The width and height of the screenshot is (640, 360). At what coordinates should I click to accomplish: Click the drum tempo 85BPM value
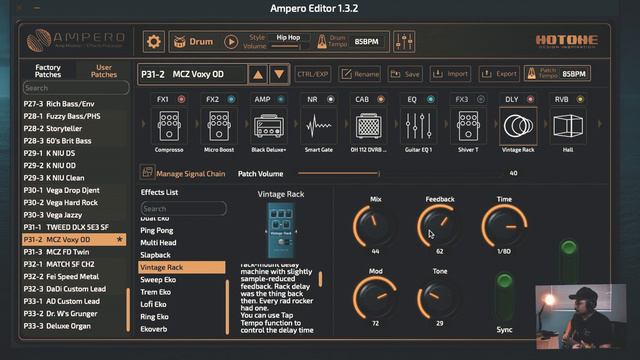[366, 42]
